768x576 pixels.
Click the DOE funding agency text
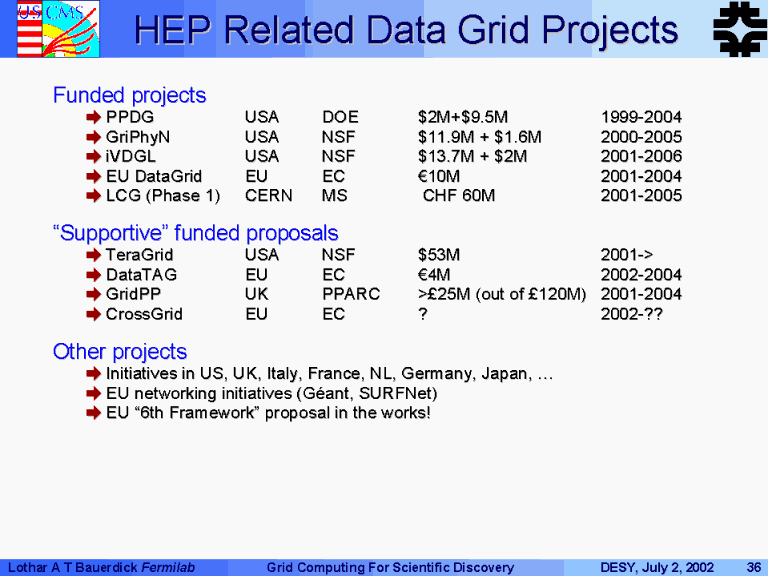340,117
